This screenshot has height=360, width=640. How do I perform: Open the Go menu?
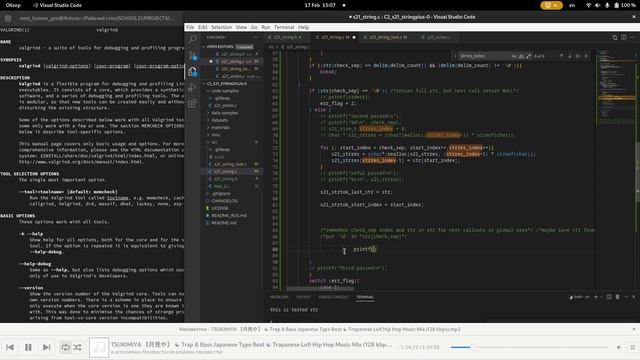pos(254,27)
